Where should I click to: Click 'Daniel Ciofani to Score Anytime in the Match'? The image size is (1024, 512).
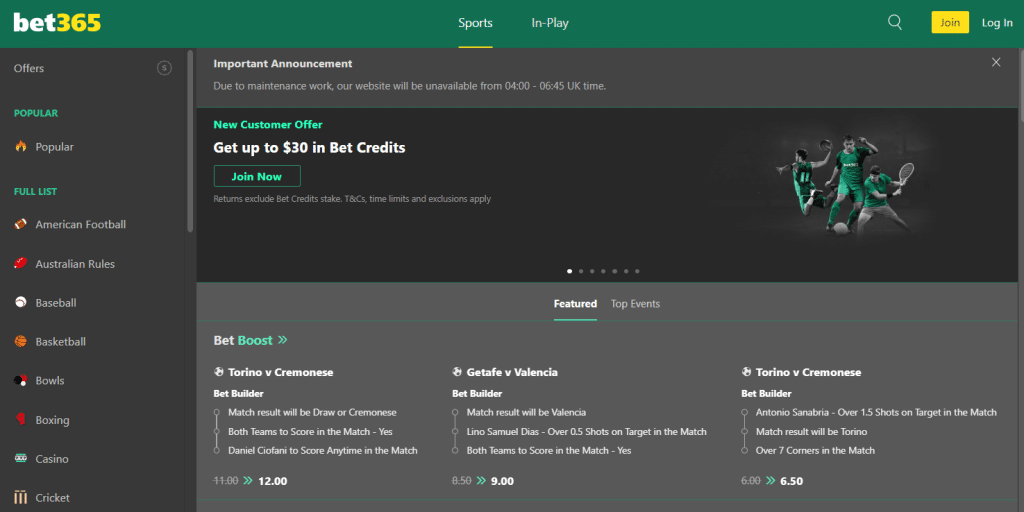pos(323,451)
